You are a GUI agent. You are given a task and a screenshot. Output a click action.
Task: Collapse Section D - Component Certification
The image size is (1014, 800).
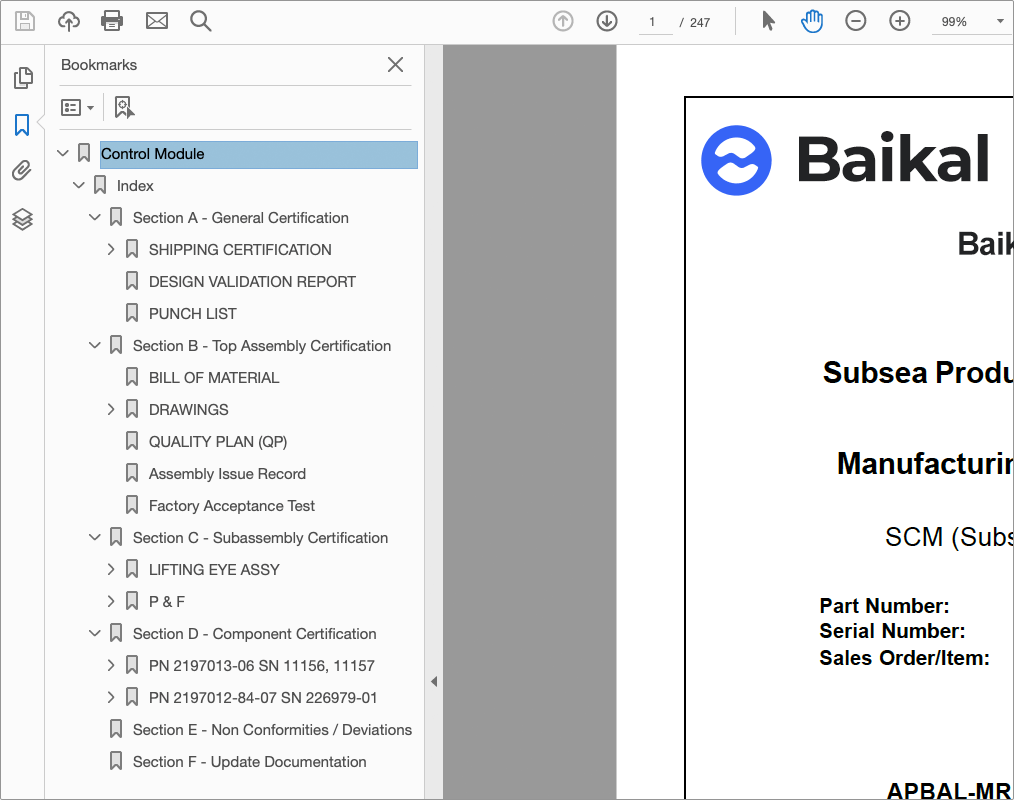click(x=94, y=633)
